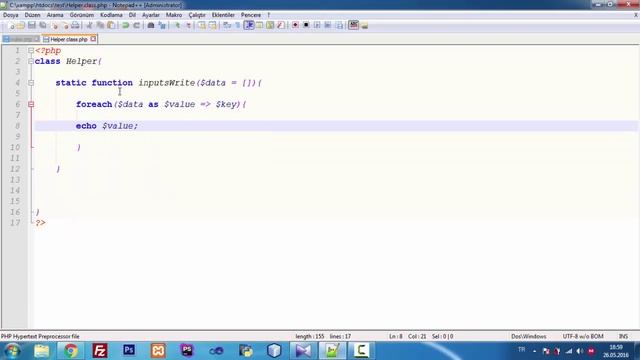Image resolution: width=640 pixels, height=360 pixels.
Task: Collapse the red foreach fold marker at line 6
Action: tap(31, 104)
